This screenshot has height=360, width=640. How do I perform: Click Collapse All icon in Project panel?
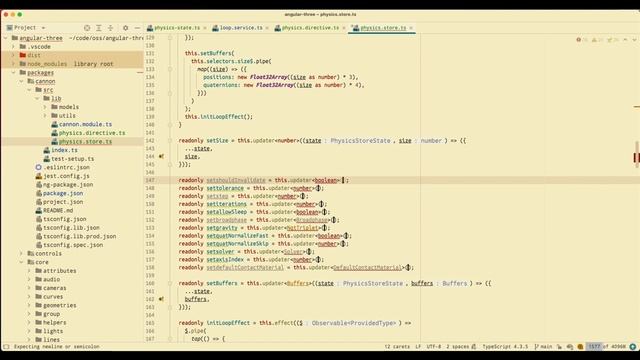(110, 28)
